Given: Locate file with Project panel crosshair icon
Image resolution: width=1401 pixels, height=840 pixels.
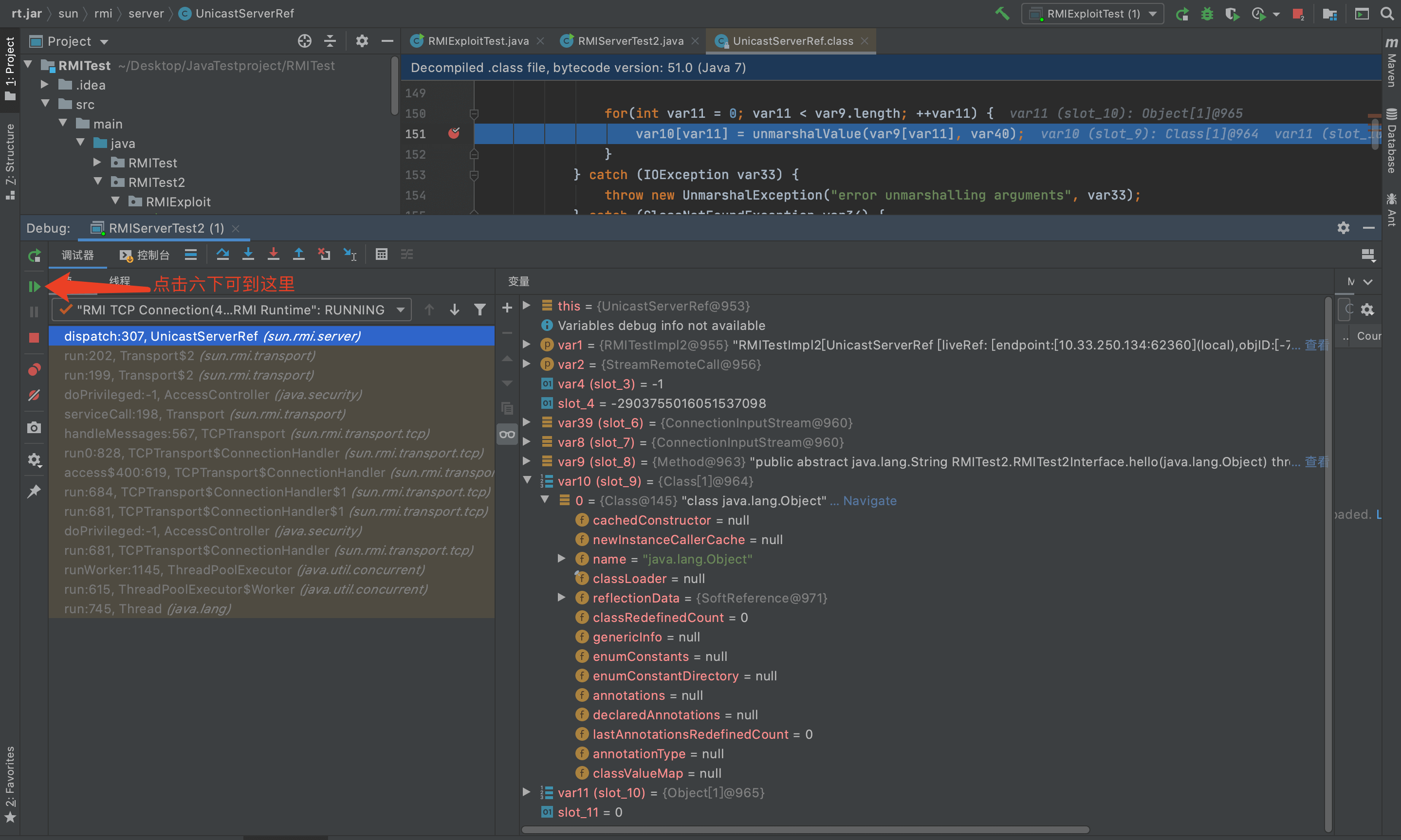Looking at the screenshot, I should (305, 41).
